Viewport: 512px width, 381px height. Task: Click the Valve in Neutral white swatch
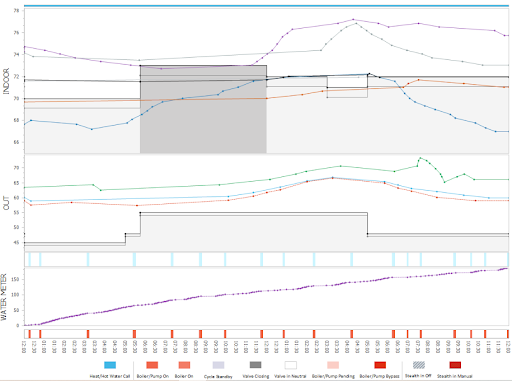(291, 365)
